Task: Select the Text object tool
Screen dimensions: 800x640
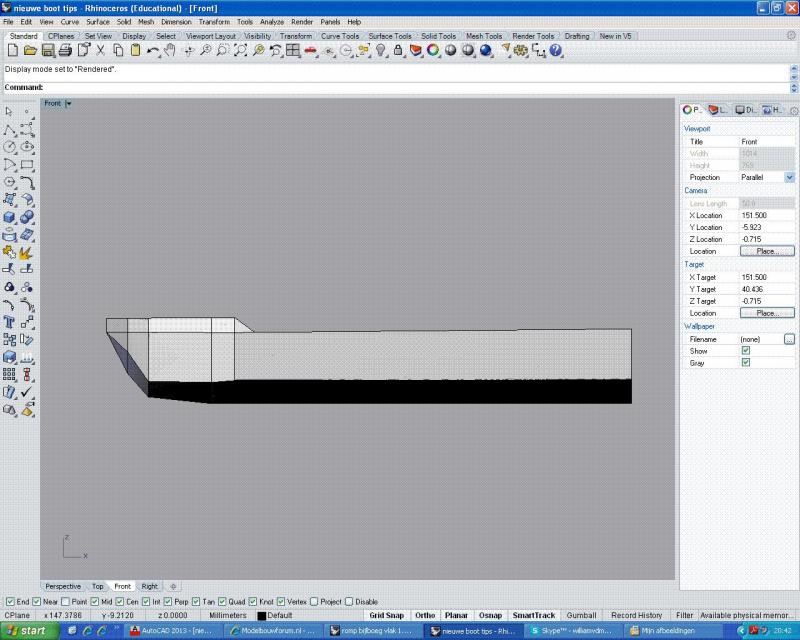Action: (9, 322)
